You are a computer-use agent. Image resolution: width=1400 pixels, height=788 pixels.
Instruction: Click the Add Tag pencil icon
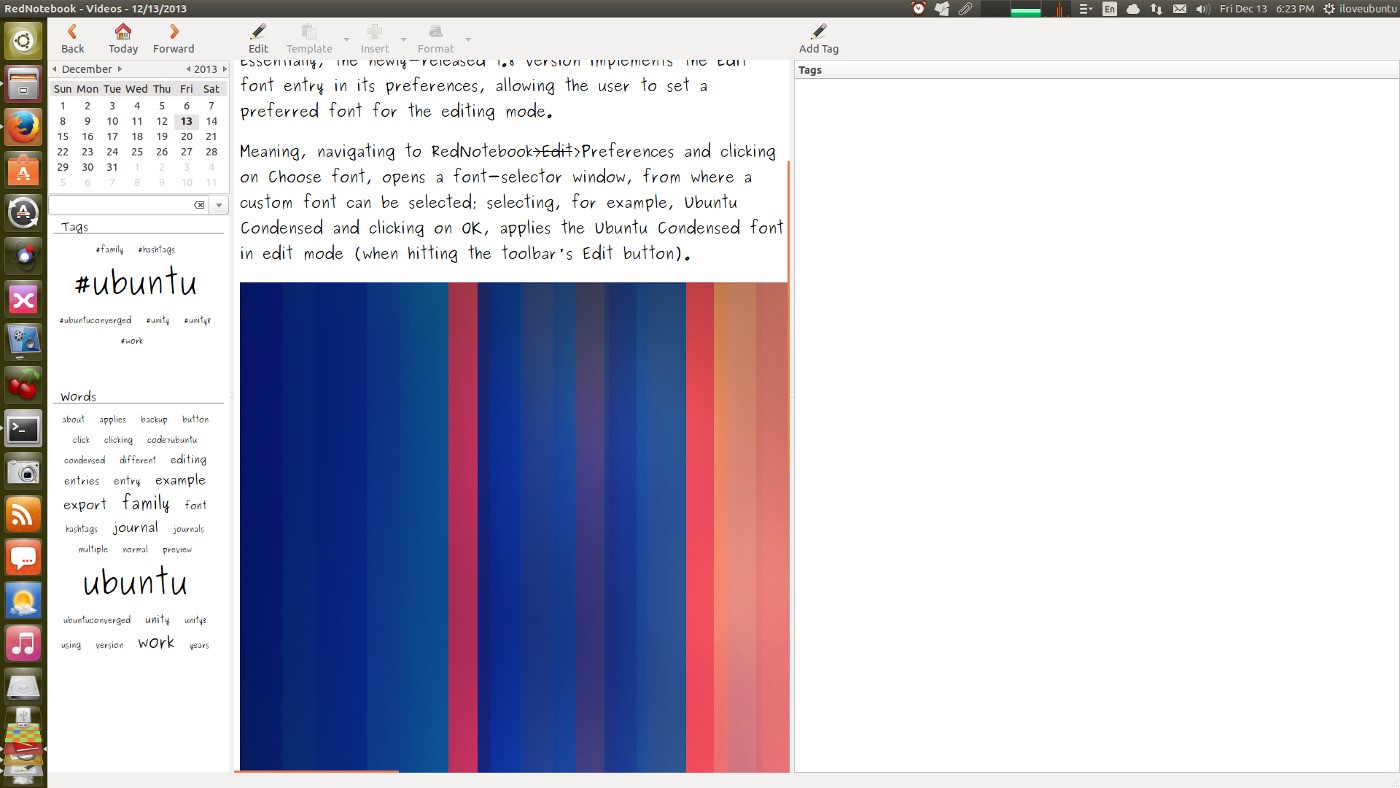(819, 33)
